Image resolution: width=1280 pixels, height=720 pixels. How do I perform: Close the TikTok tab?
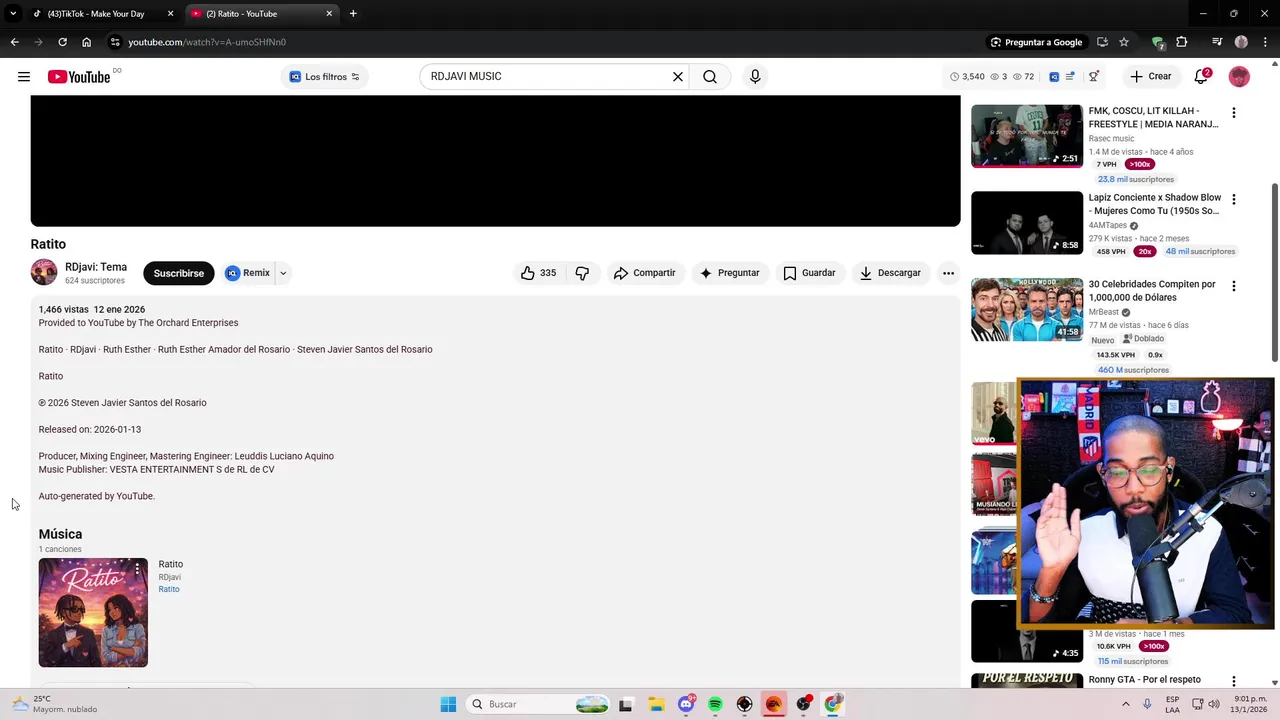pyautogui.click(x=170, y=14)
